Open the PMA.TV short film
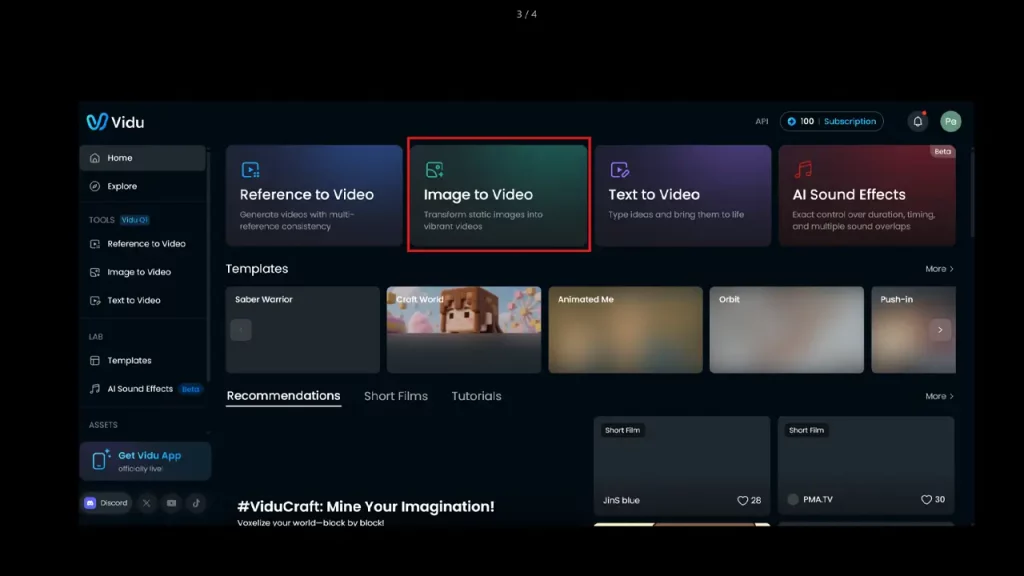The height and width of the screenshot is (576, 1024). pos(866,466)
